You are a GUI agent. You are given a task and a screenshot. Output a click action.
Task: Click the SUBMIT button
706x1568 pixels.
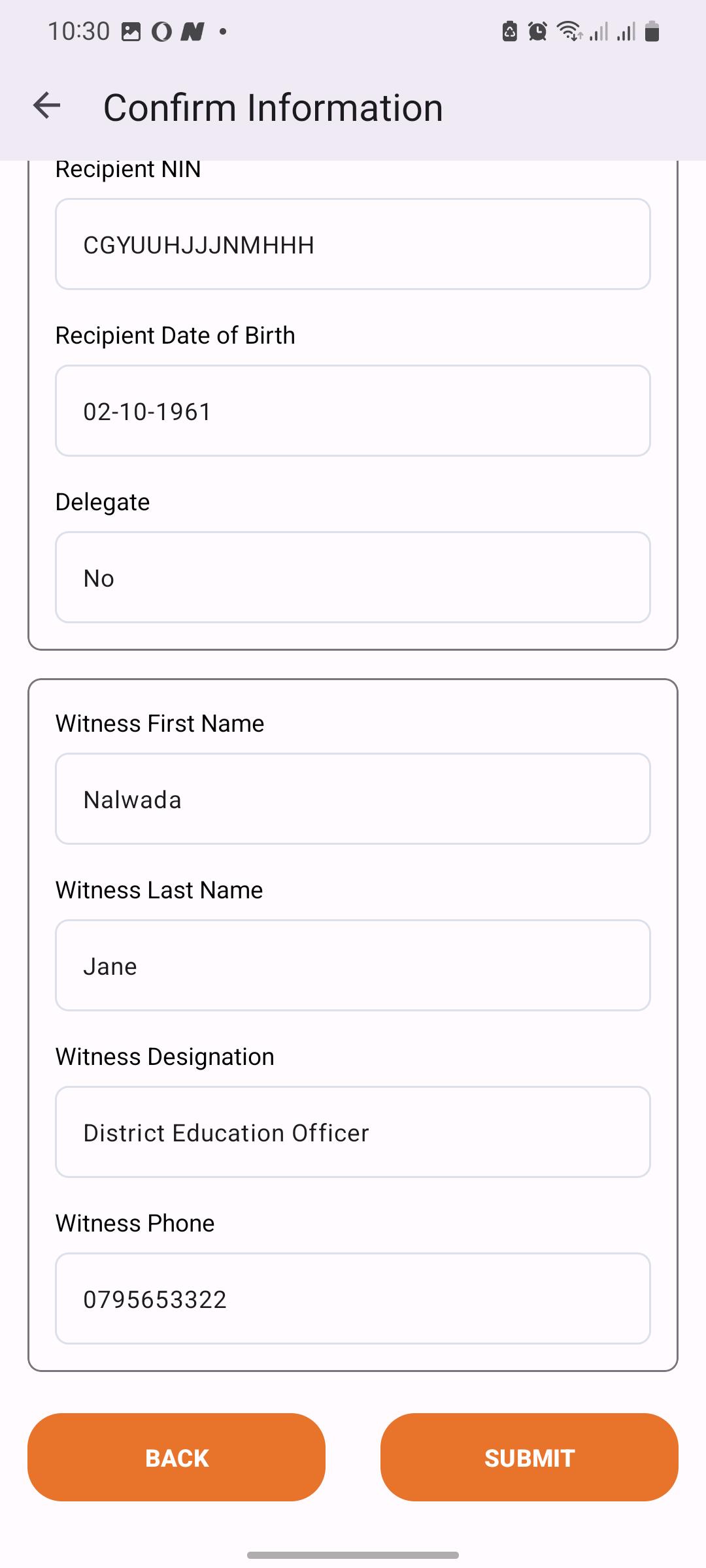(x=529, y=1457)
